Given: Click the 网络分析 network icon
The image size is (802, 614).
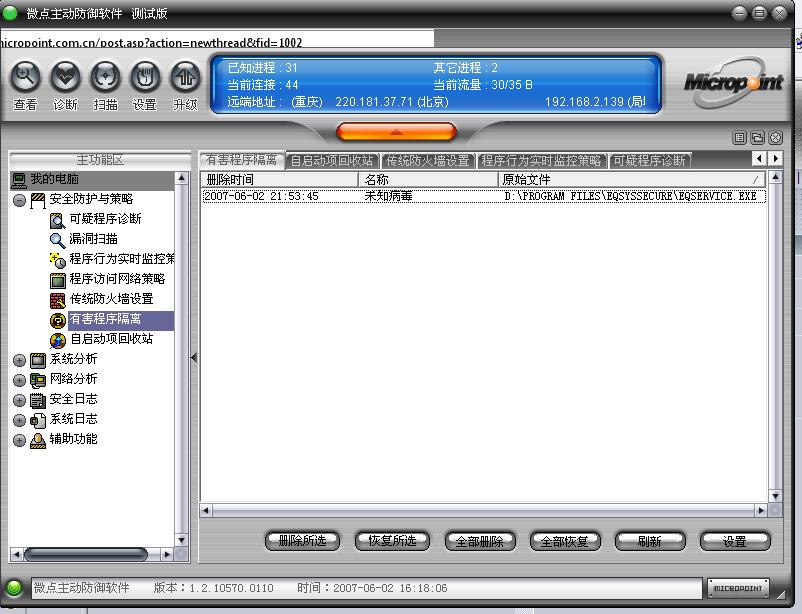Looking at the screenshot, I should click(x=38, y=380).
